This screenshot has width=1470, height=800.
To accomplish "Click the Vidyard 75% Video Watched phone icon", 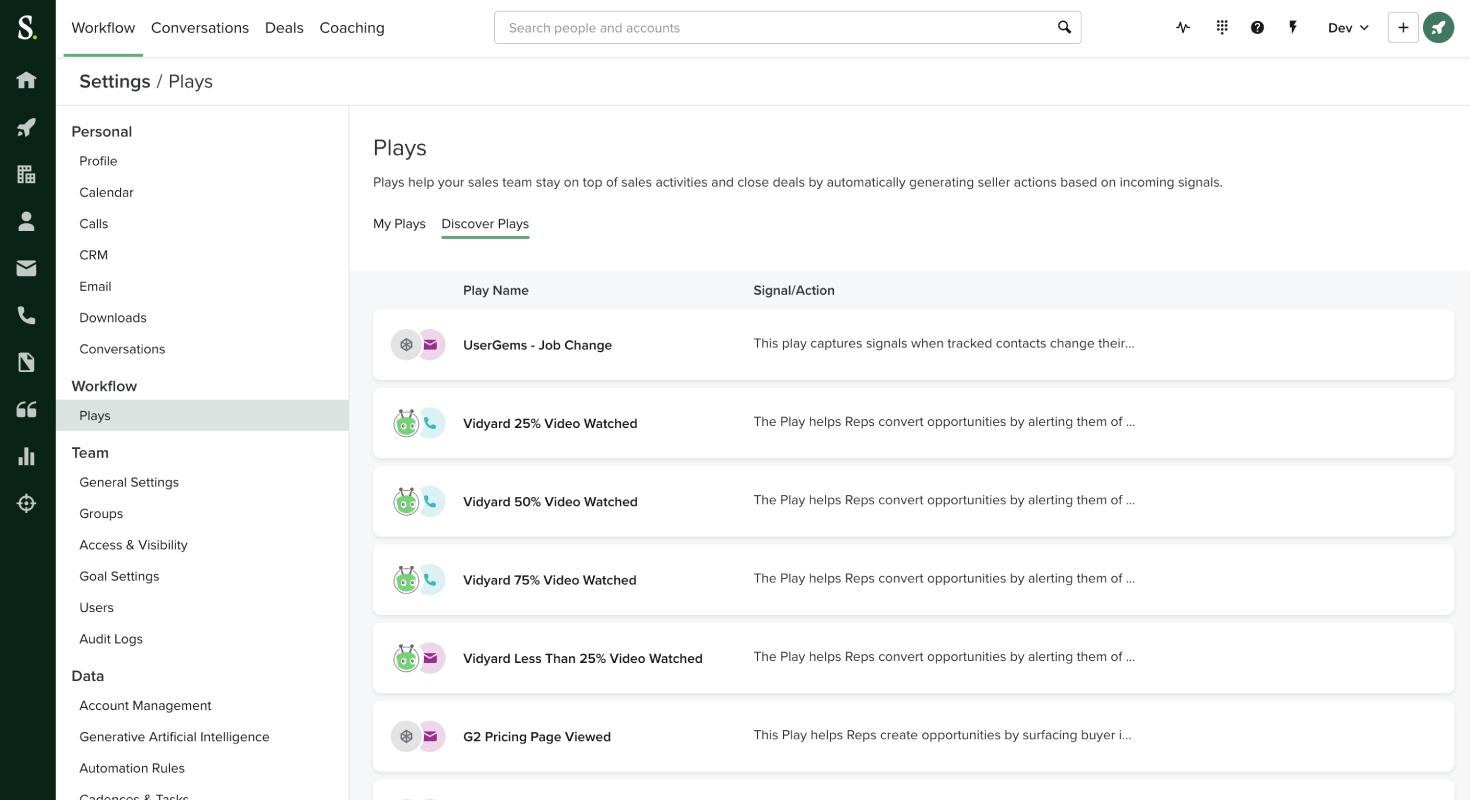I will pyautogui.click(x=430, y=580).
